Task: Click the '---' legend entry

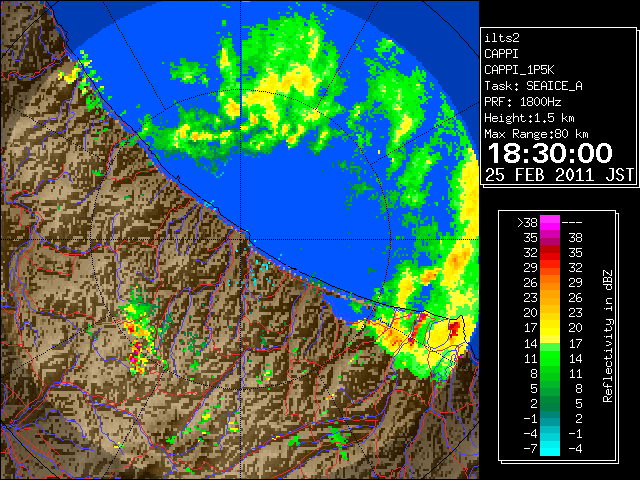Action: (x=572, y=223)
